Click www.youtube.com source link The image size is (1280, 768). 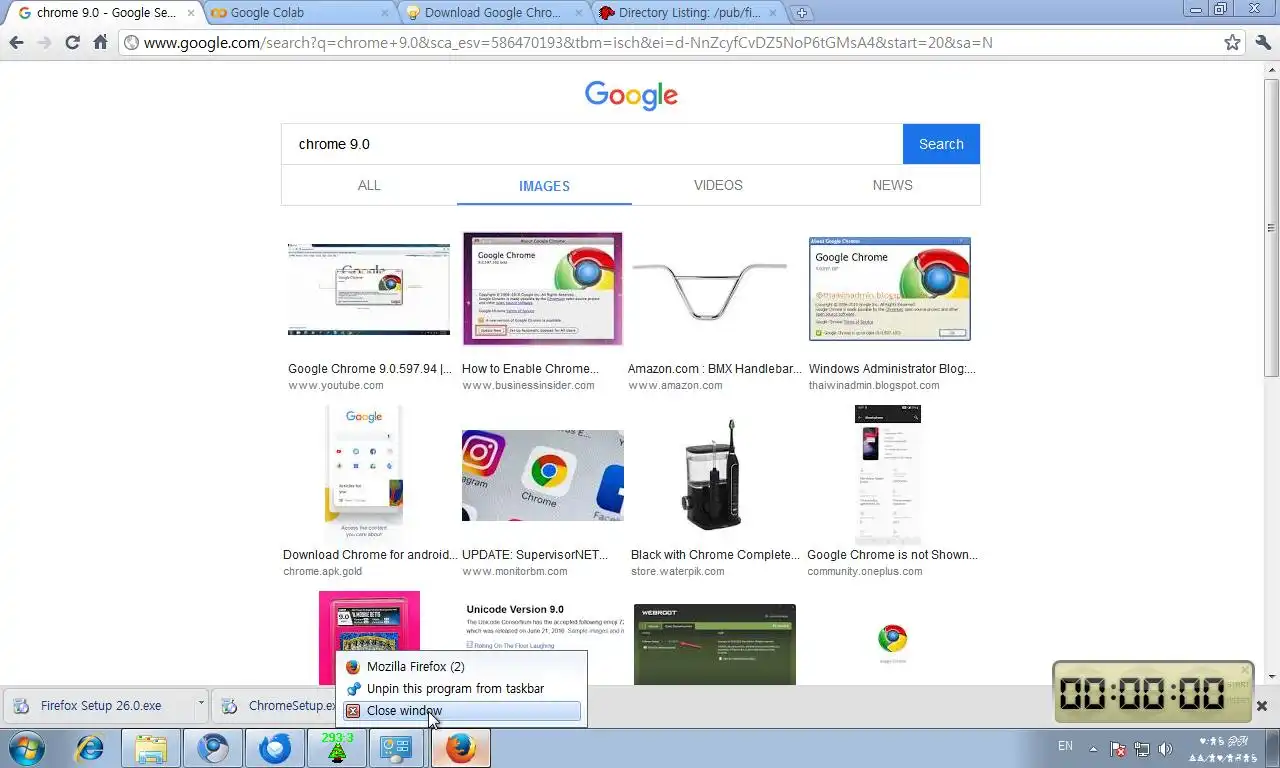point(335,385)
